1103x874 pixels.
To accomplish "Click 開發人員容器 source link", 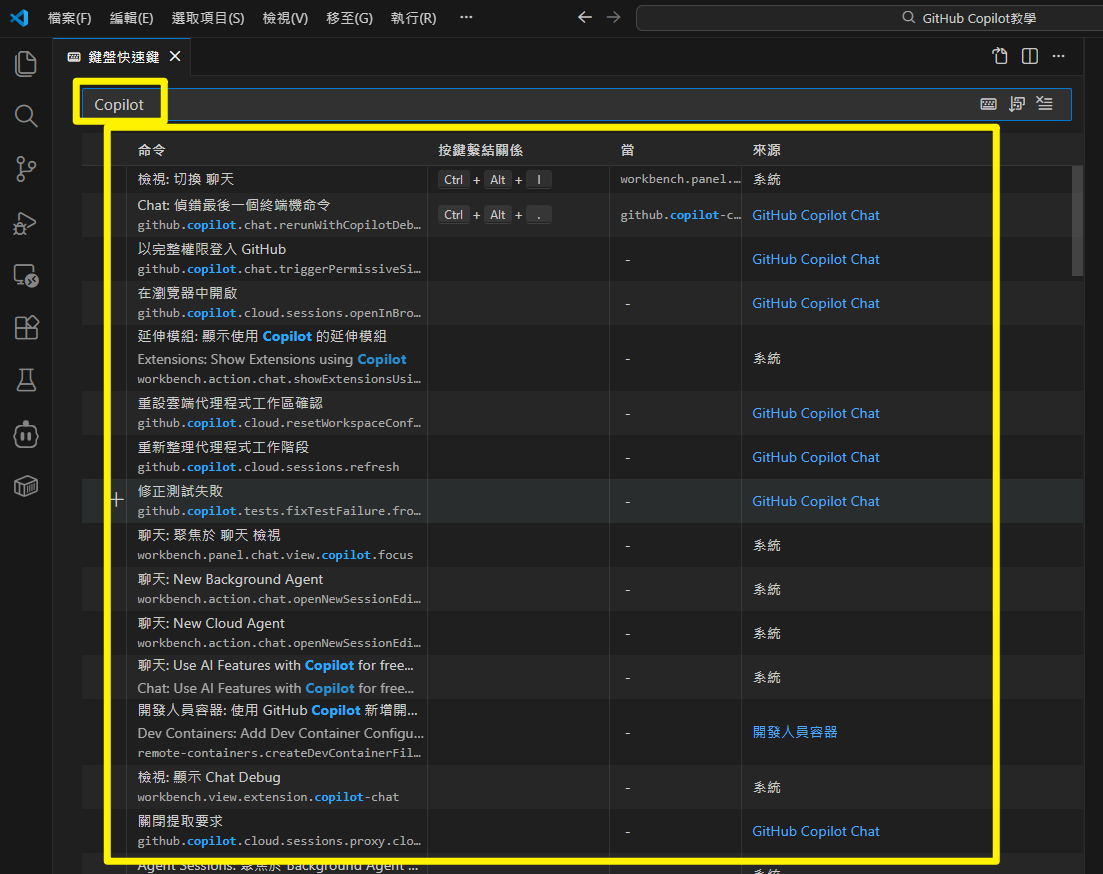I will coord(794,732).
